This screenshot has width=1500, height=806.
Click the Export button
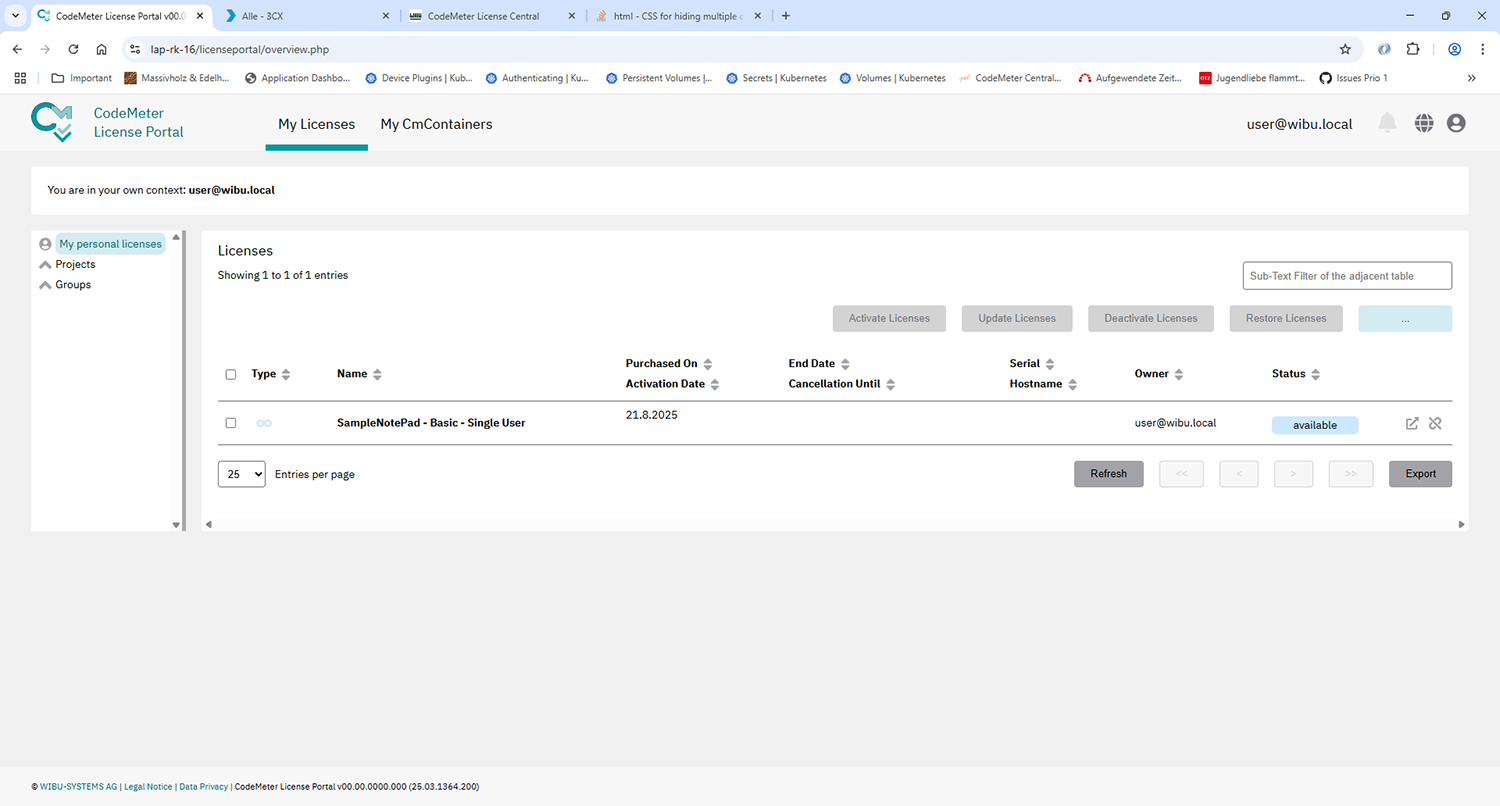[x=1420, y=474]
